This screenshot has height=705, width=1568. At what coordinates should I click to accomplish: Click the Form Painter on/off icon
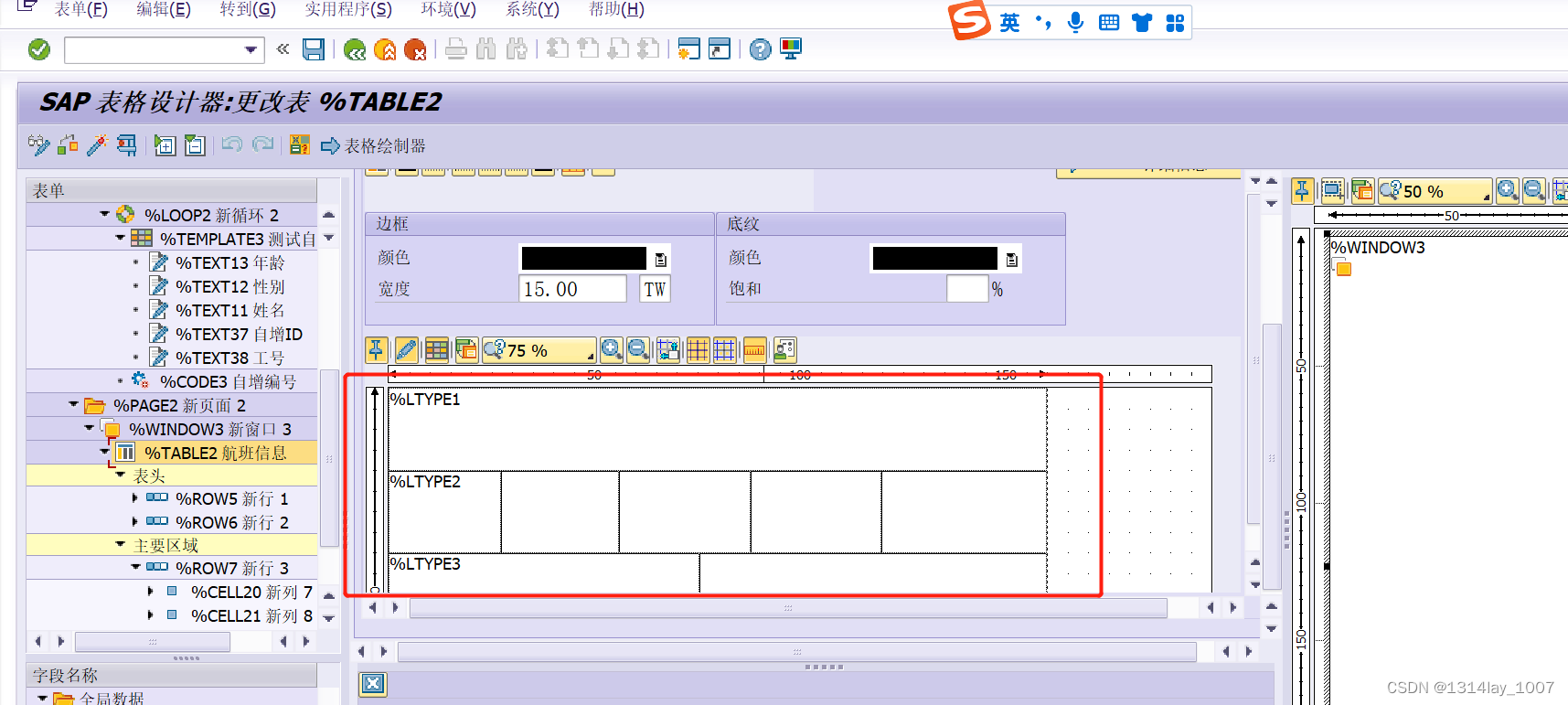(126, 144)
